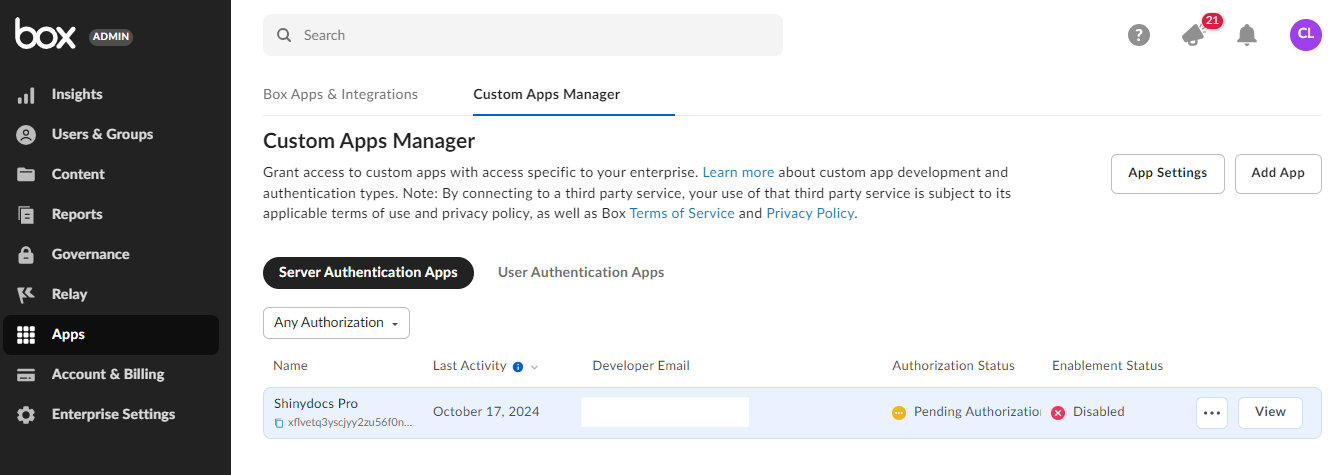Screen dimensions: 1340x475
Task: Expand the Any Authorization filter dropdown
Action: pyautogui.click(x=336, y=323)
